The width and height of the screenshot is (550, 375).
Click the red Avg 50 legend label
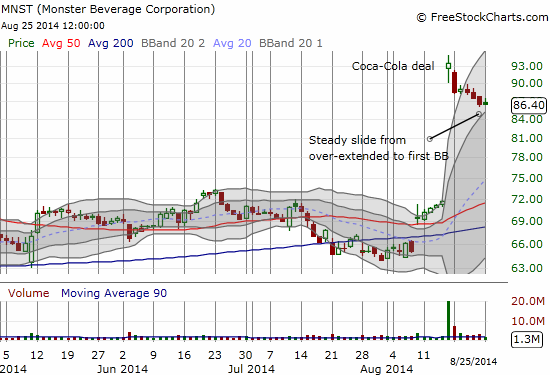pyautogui.click(x=61, y=43)
